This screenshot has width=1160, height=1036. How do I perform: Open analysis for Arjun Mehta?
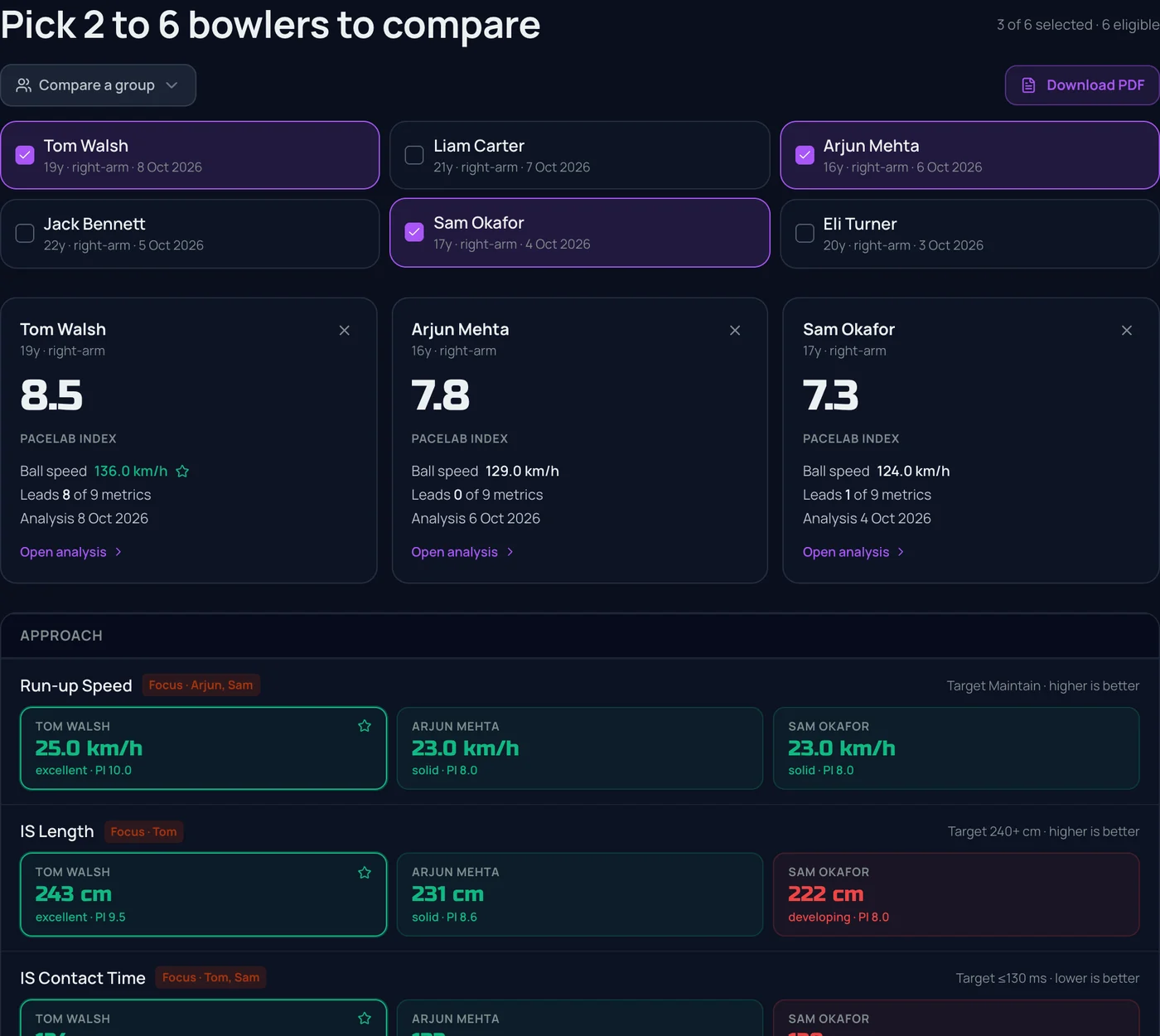(x=462, y=552)
